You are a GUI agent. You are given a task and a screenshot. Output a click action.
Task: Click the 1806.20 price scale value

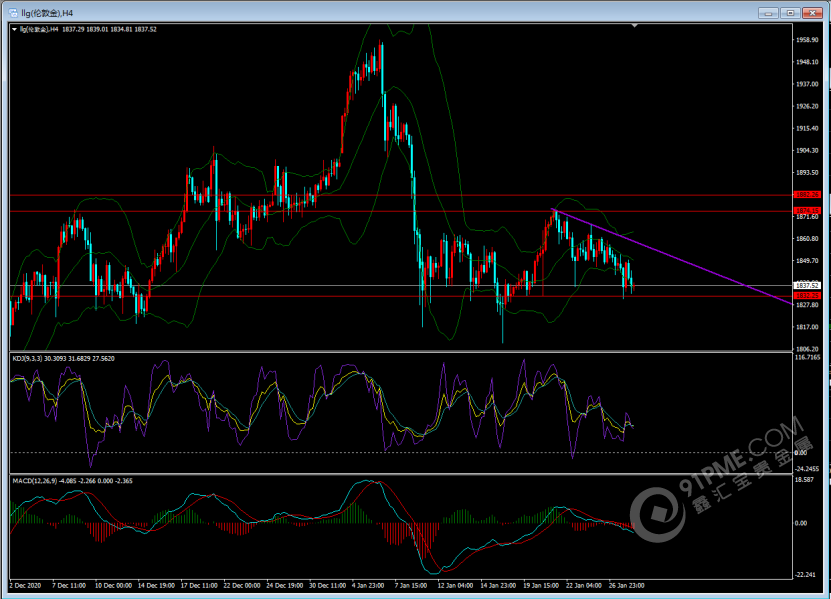click(x=807, y=349)
